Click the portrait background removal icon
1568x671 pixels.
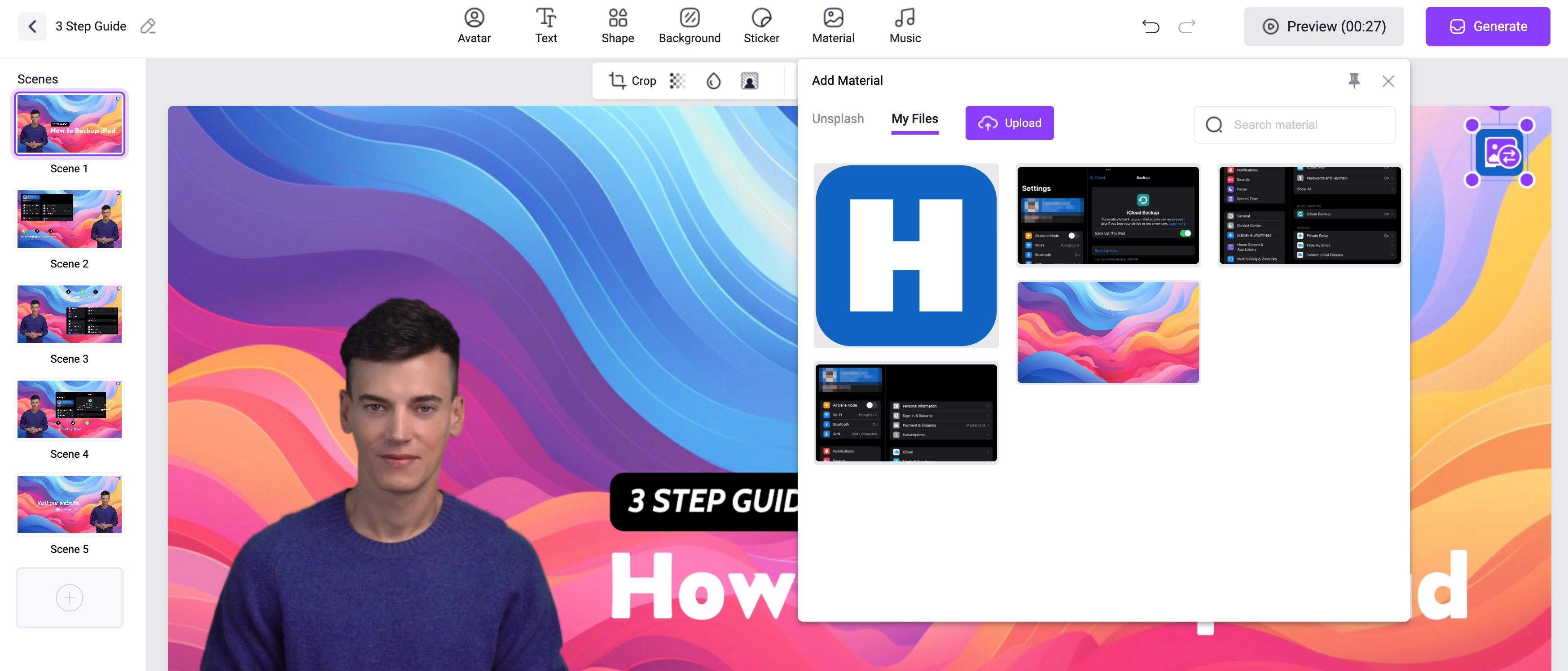(749, 81)
